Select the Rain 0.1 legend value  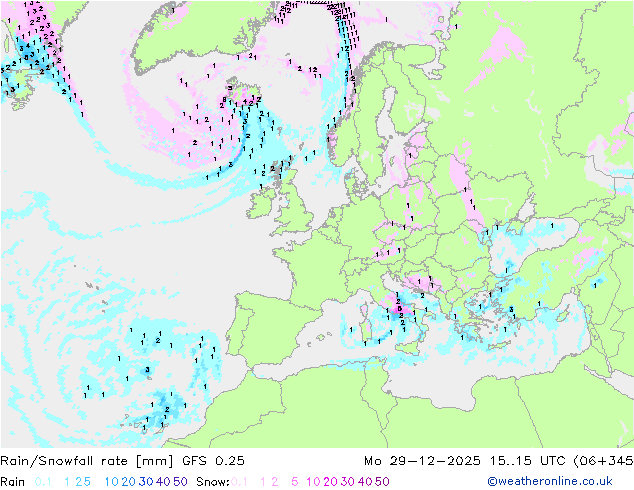coord(43,482)
